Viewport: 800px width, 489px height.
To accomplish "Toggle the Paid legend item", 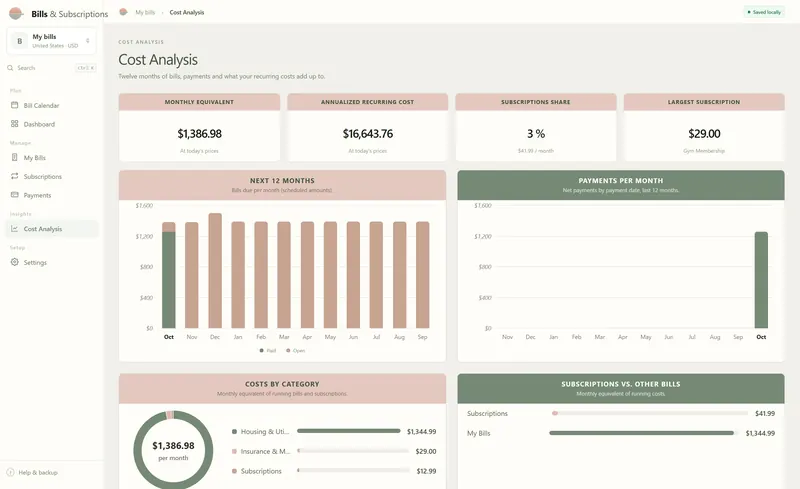I will click(268, 351).
